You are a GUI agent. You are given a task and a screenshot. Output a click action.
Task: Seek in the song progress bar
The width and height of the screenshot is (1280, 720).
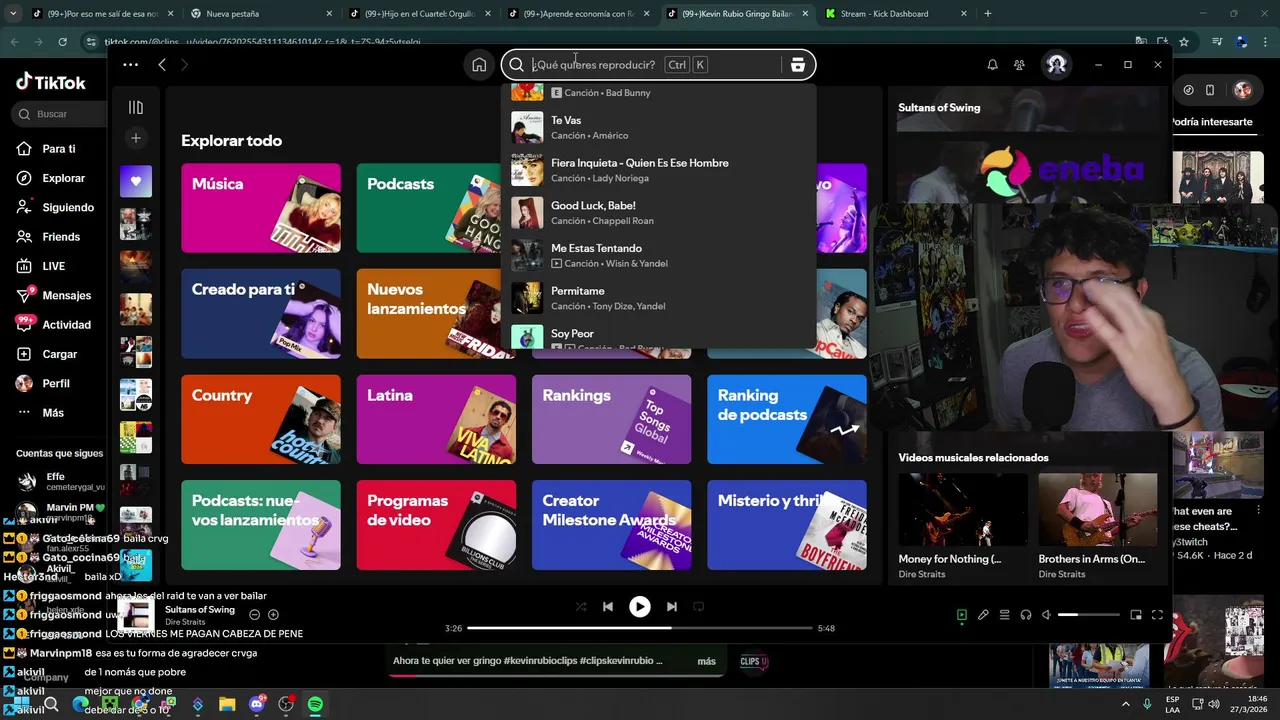[x=640, y=628]
